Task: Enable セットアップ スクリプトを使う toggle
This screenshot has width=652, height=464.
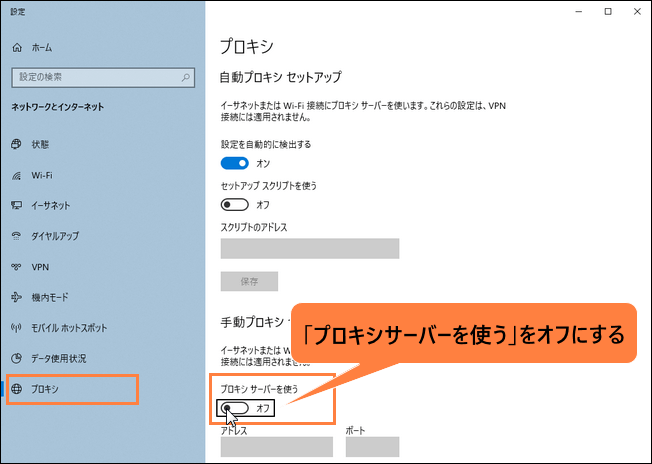Action: [235, 205]
